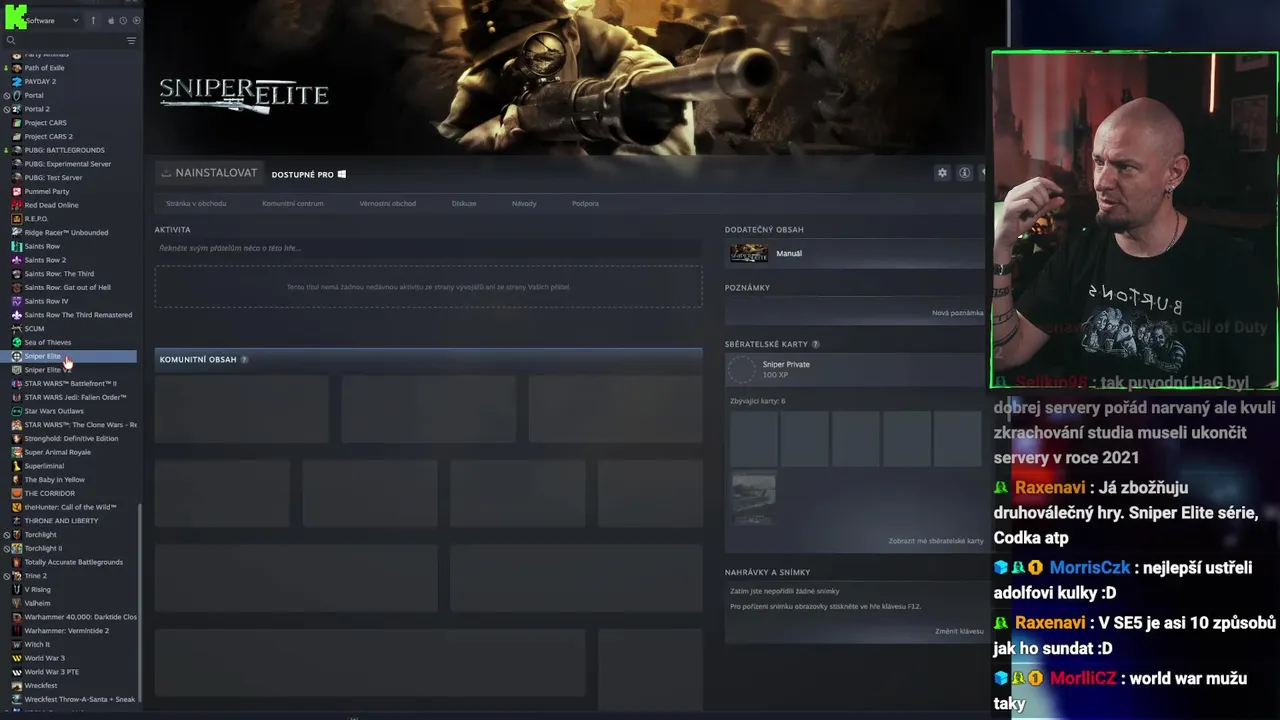Select Sea of Thieves icon in list
The width and height of the screenshot is (1280, 720).
click(x=16, y=342)
